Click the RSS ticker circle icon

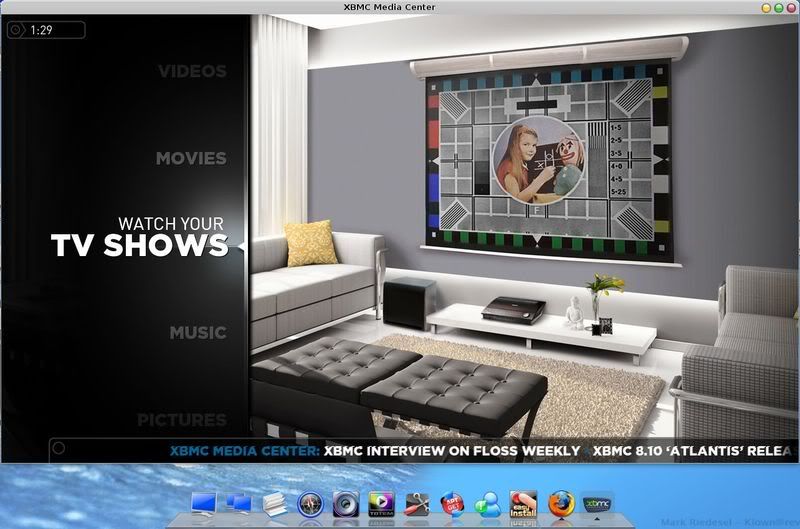click(59, 448)
